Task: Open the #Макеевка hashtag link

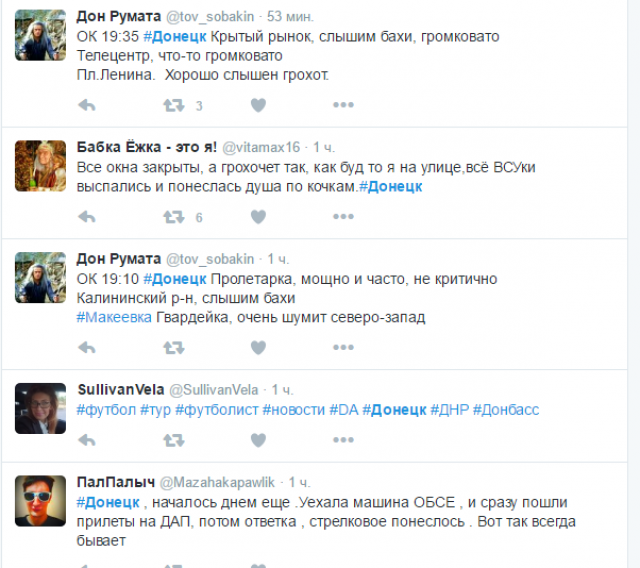Action: [114, 317]
